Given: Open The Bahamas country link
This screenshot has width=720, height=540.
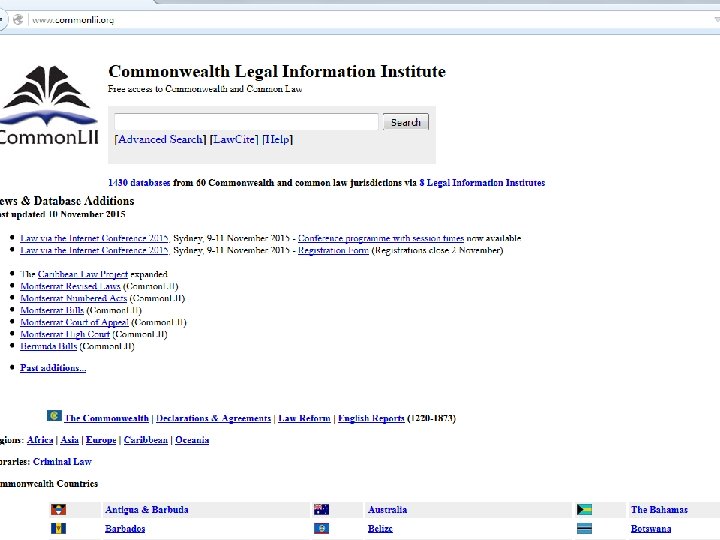Looking at the screenshot, I should click(659, 509).
